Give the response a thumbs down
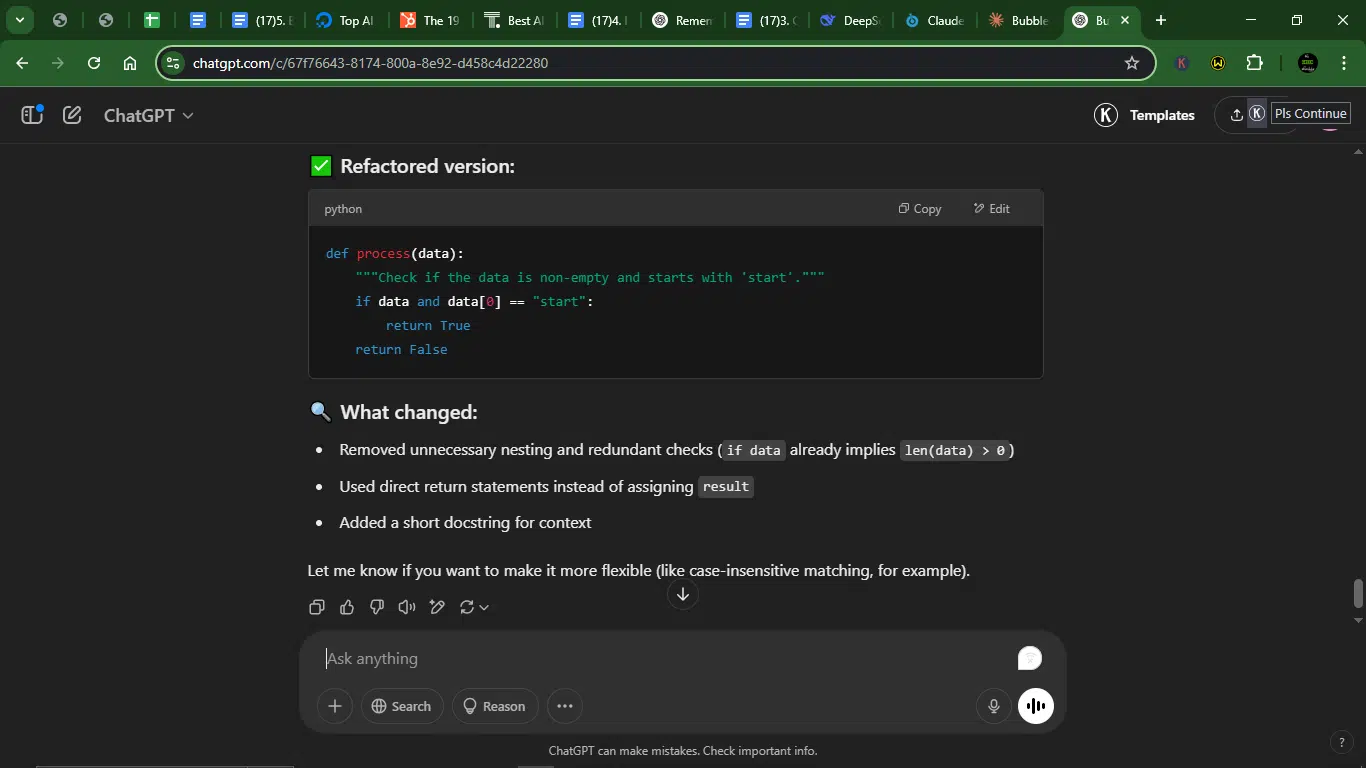The width and height of the screenshot is (1366, 768). (377, 607)
